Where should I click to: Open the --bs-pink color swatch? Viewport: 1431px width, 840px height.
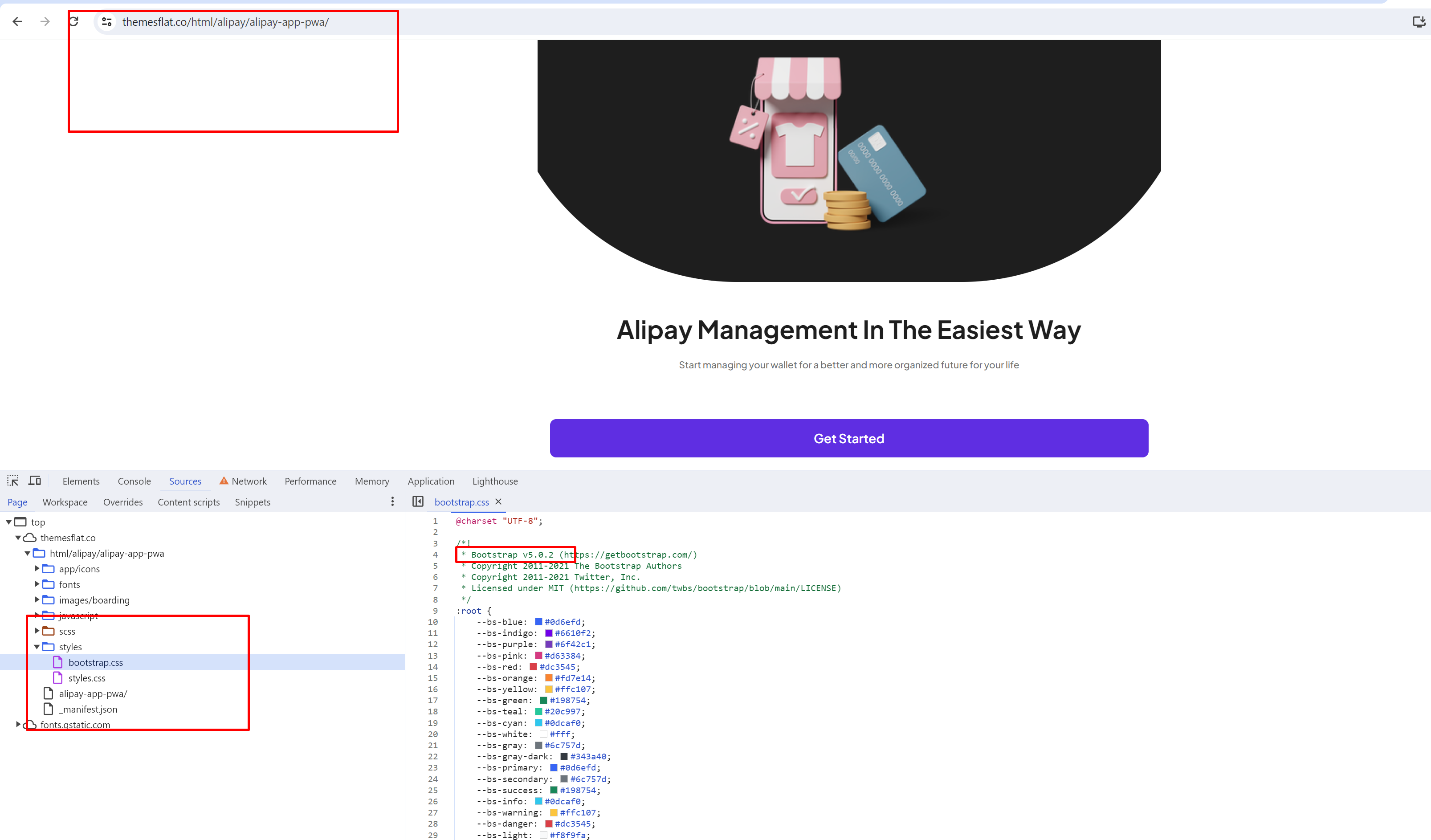pos(538,656)
